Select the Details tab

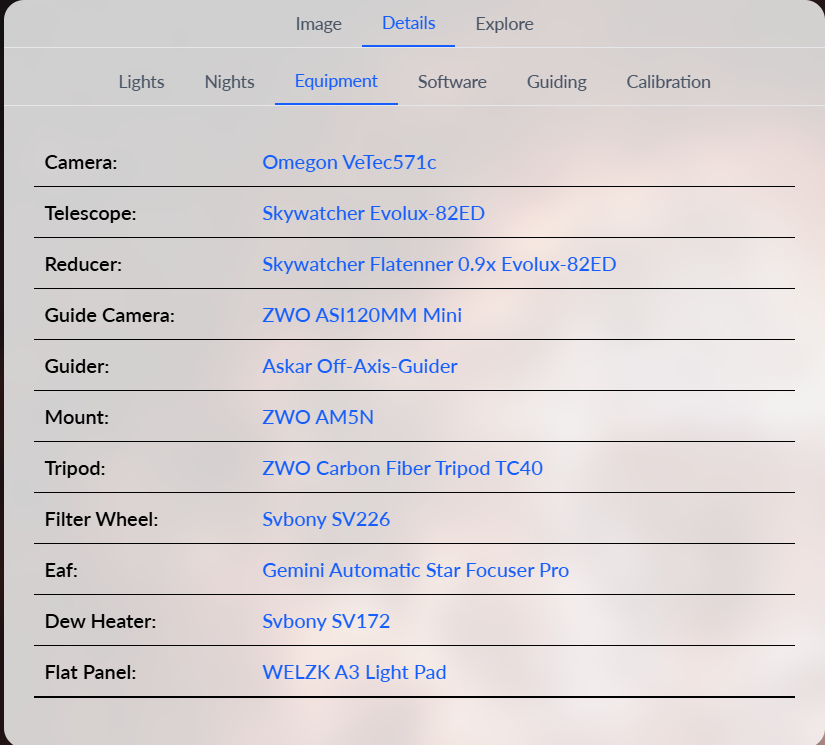point(408,23)
